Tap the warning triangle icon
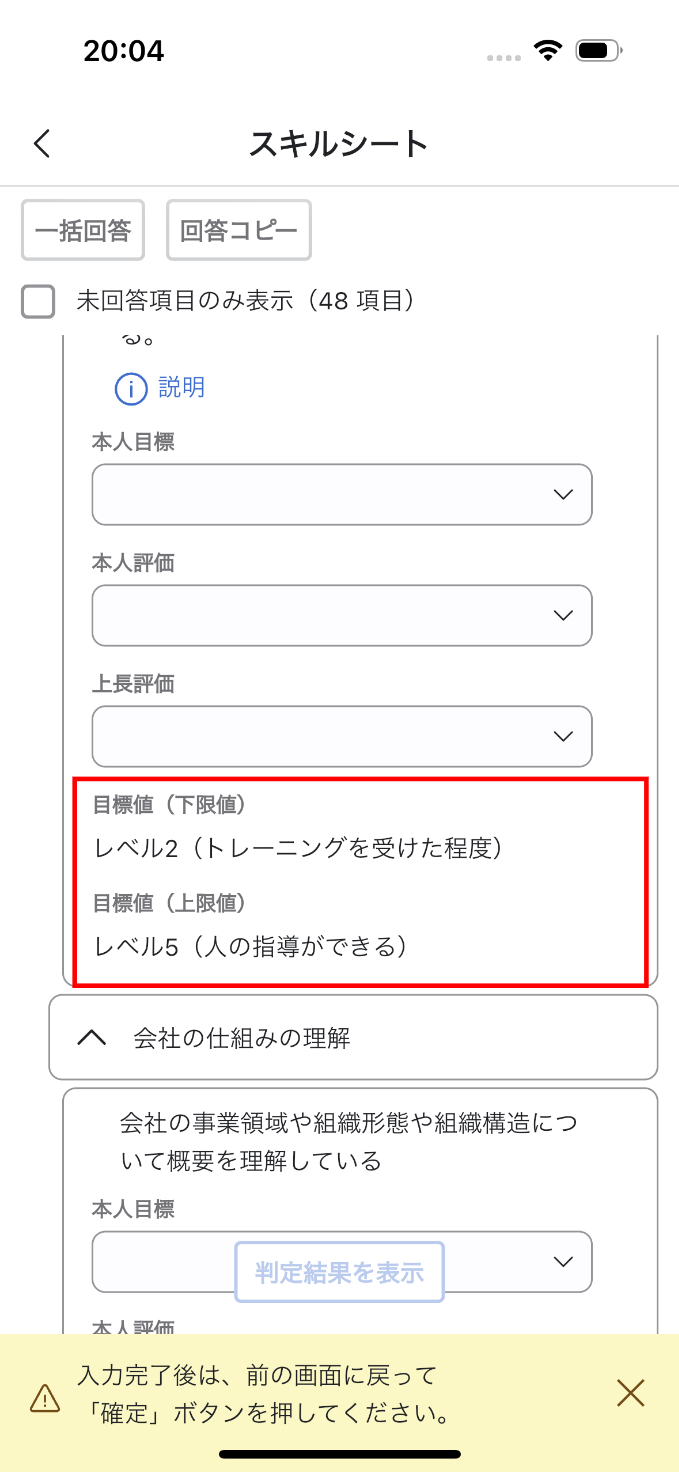Viewport: 679px width, 1472px height. coord(45,1397)
